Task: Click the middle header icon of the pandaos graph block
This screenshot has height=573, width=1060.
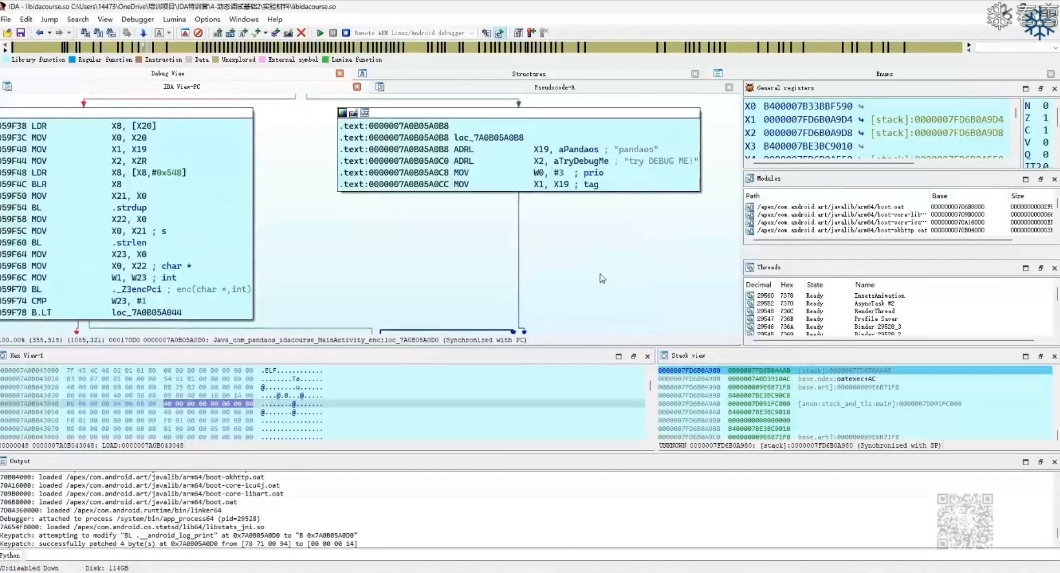Action: [x=354, y=113]
